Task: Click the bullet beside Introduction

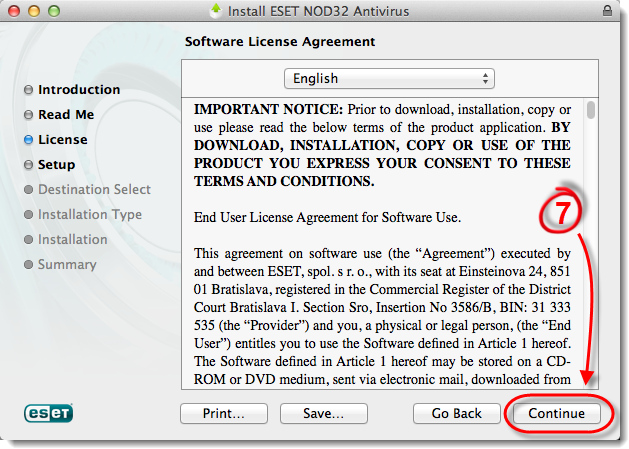Action: (x=28, y=89)
